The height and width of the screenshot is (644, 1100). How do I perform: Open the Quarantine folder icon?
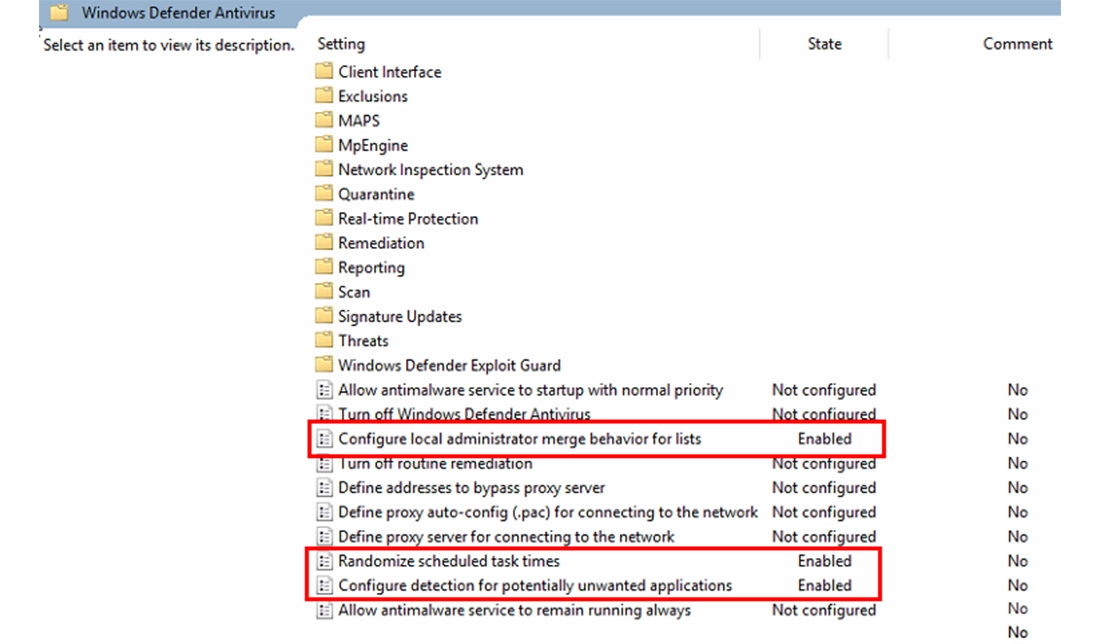(324, 193)
